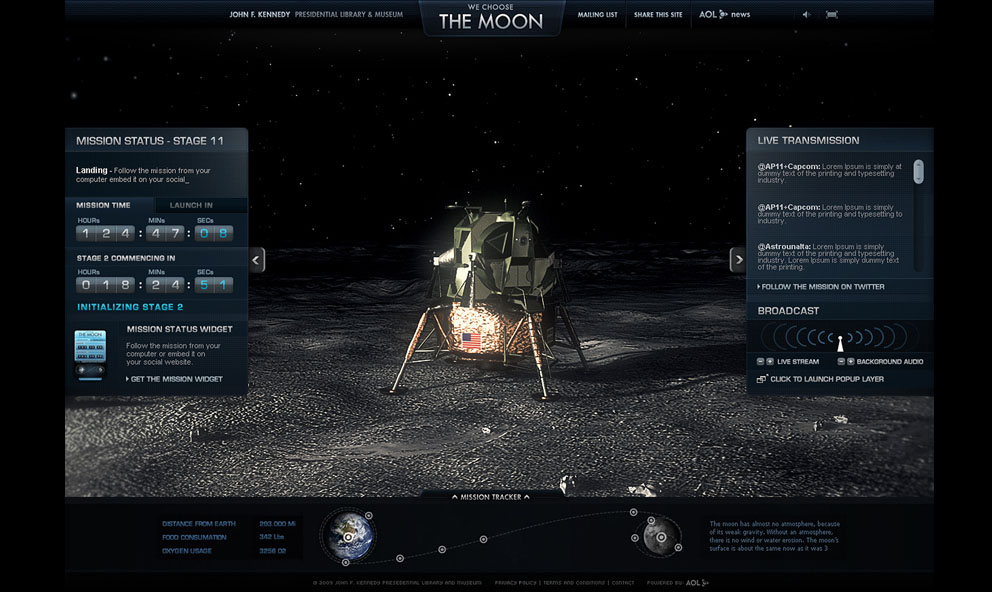Viewport: 992px width, 592px height.
Task: Select the Mission Time tab
Action: point(103,205)
